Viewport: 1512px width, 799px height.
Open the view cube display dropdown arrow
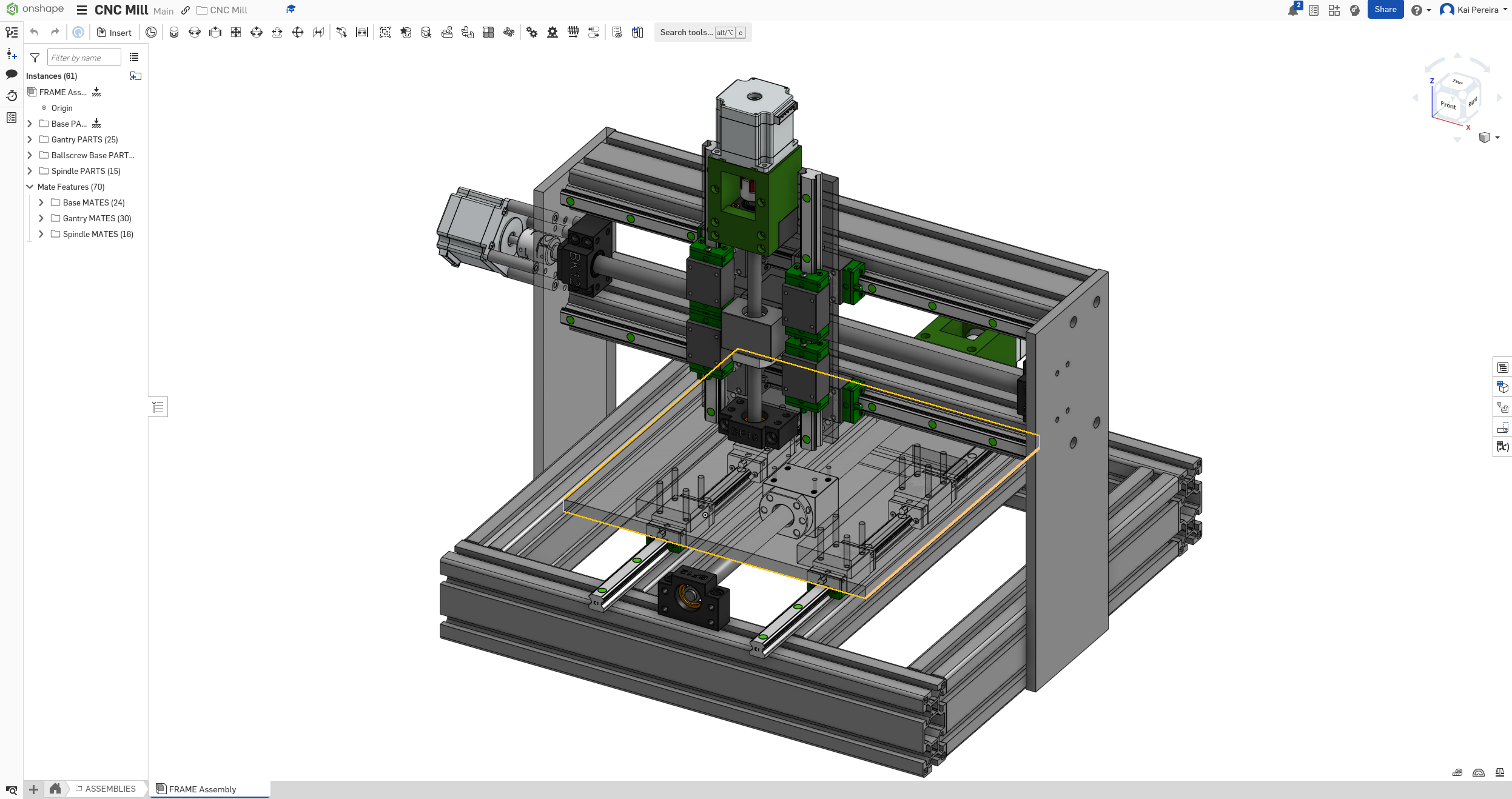[1497, 138]
